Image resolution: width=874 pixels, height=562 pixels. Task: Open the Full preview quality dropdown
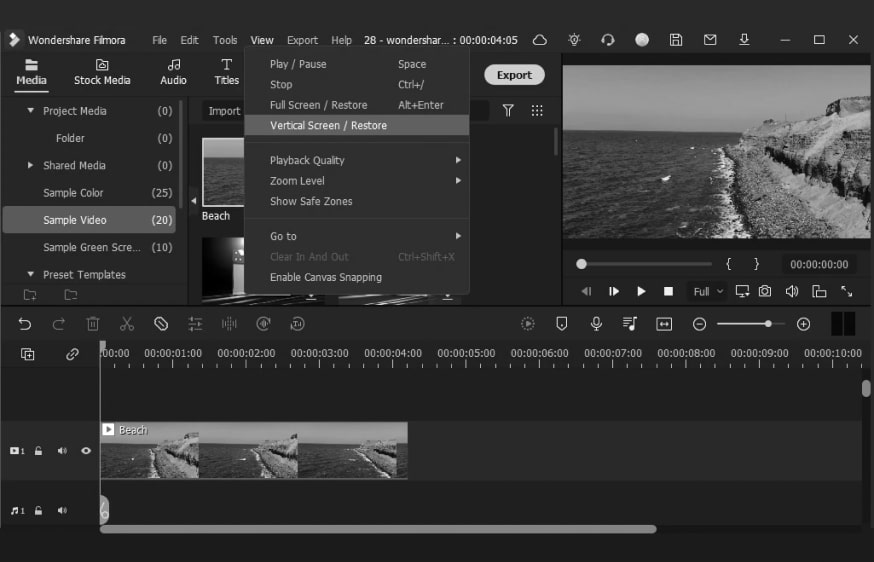point(707,292)
